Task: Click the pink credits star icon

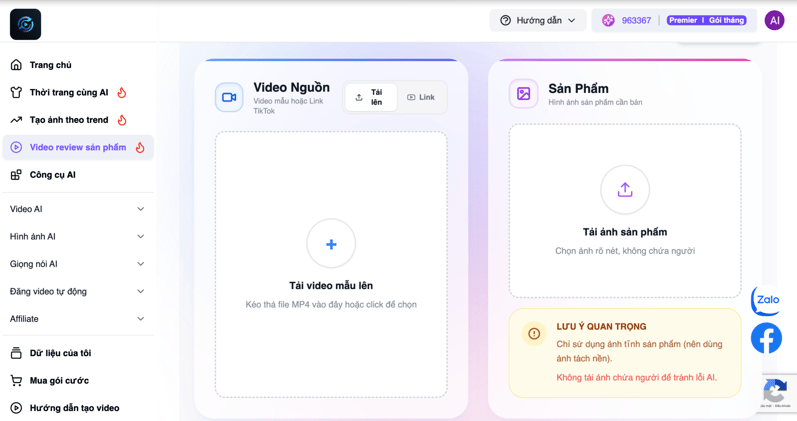Action: 608,20
